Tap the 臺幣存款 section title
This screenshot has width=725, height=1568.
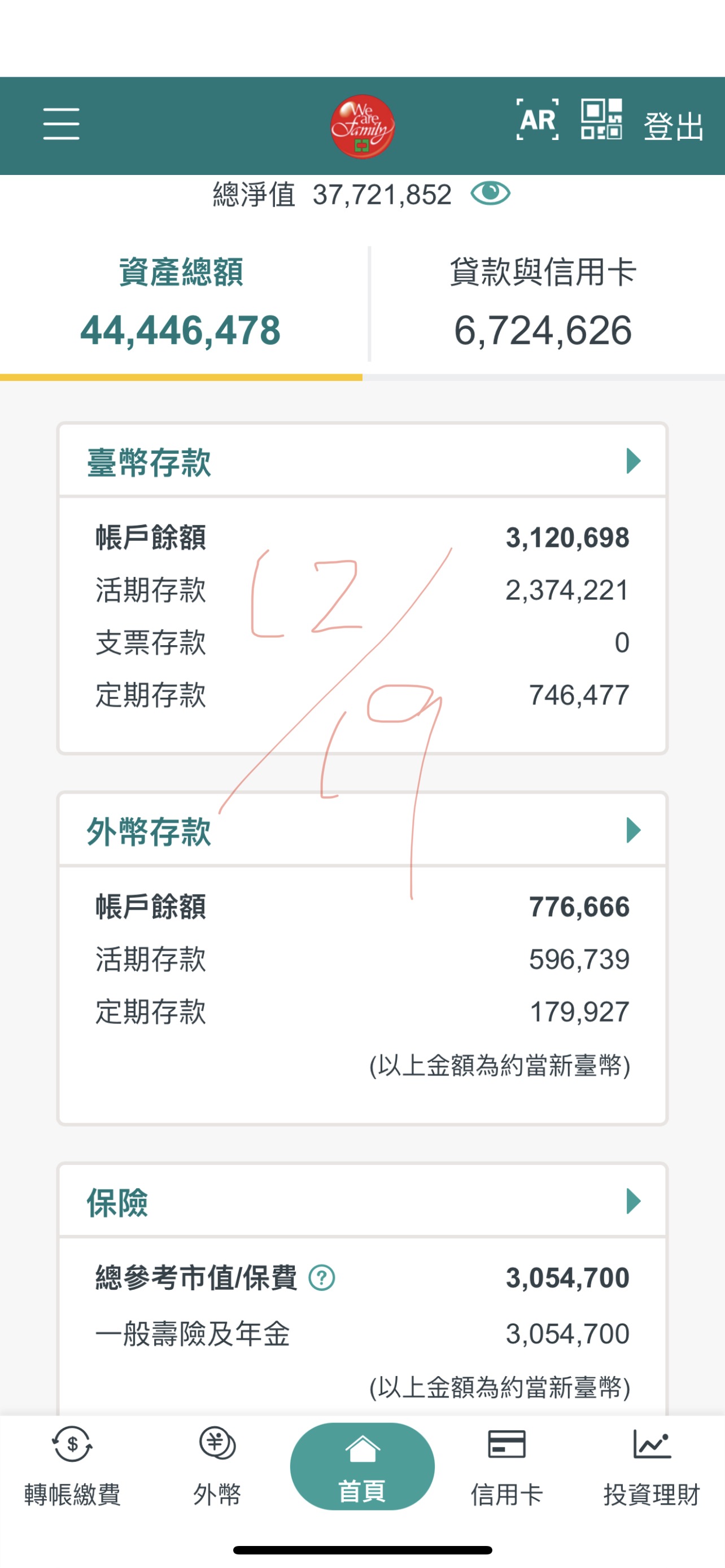coord(149,462)
